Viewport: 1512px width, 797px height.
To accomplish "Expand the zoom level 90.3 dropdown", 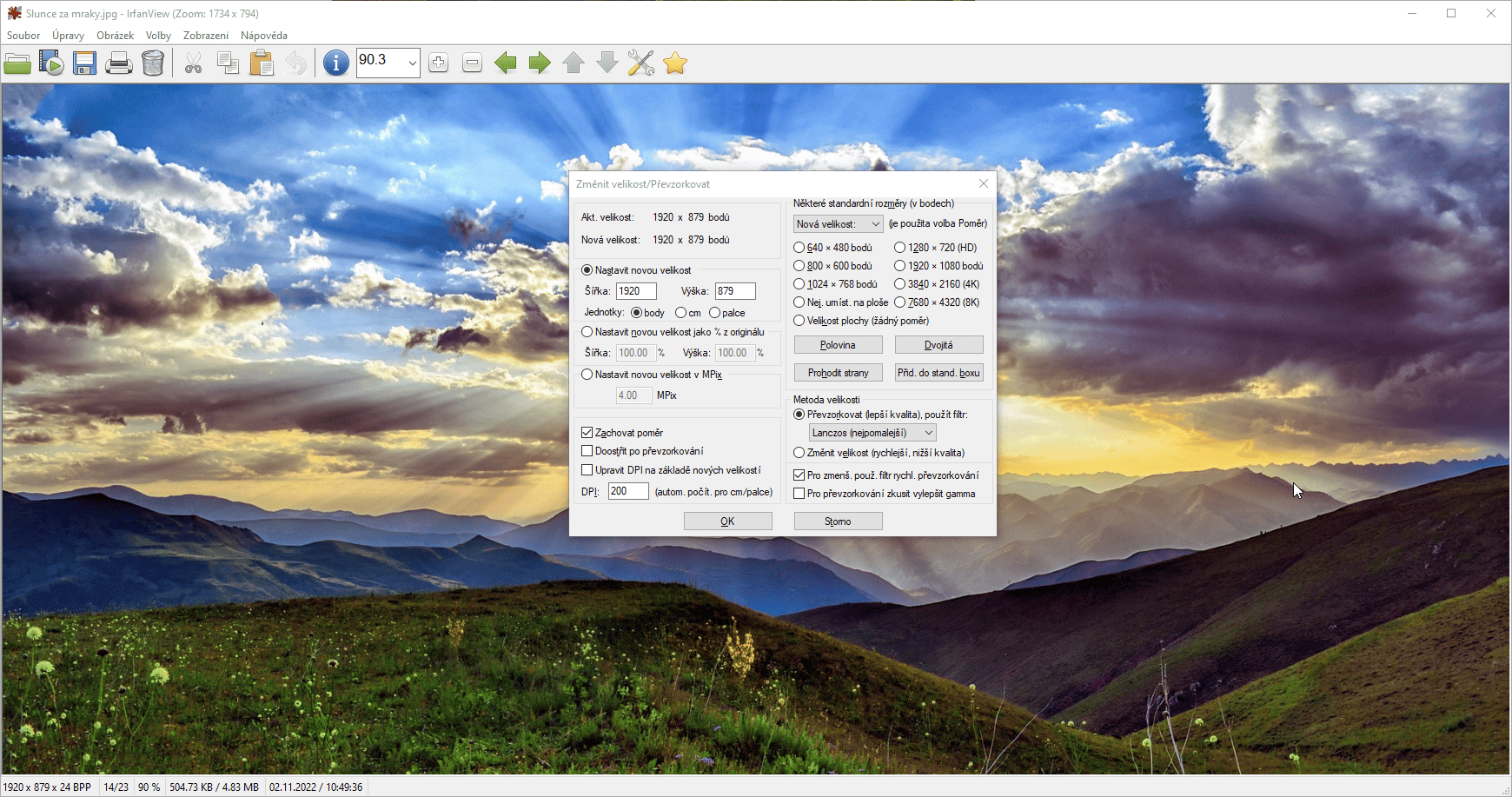I will click(412, 63).
